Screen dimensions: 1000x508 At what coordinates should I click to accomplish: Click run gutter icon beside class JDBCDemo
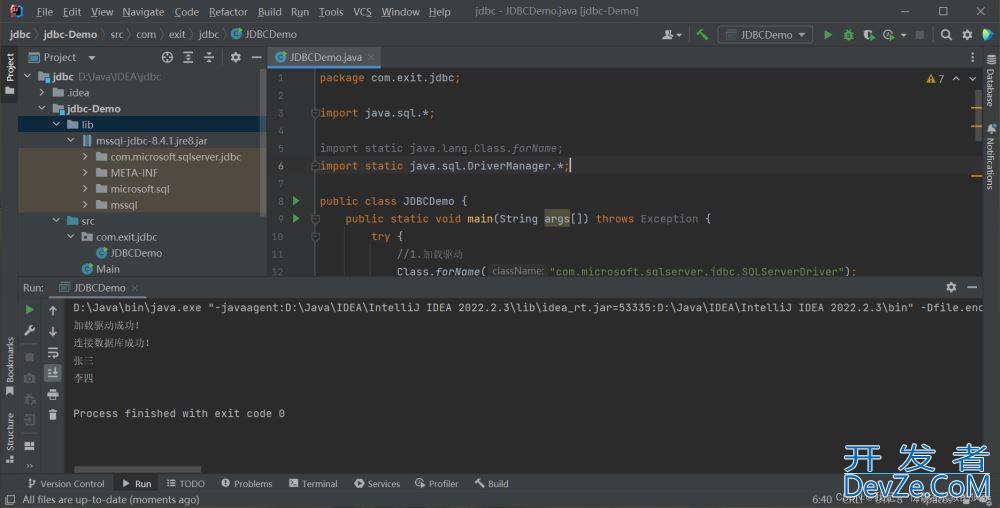[x=296, y=201]
